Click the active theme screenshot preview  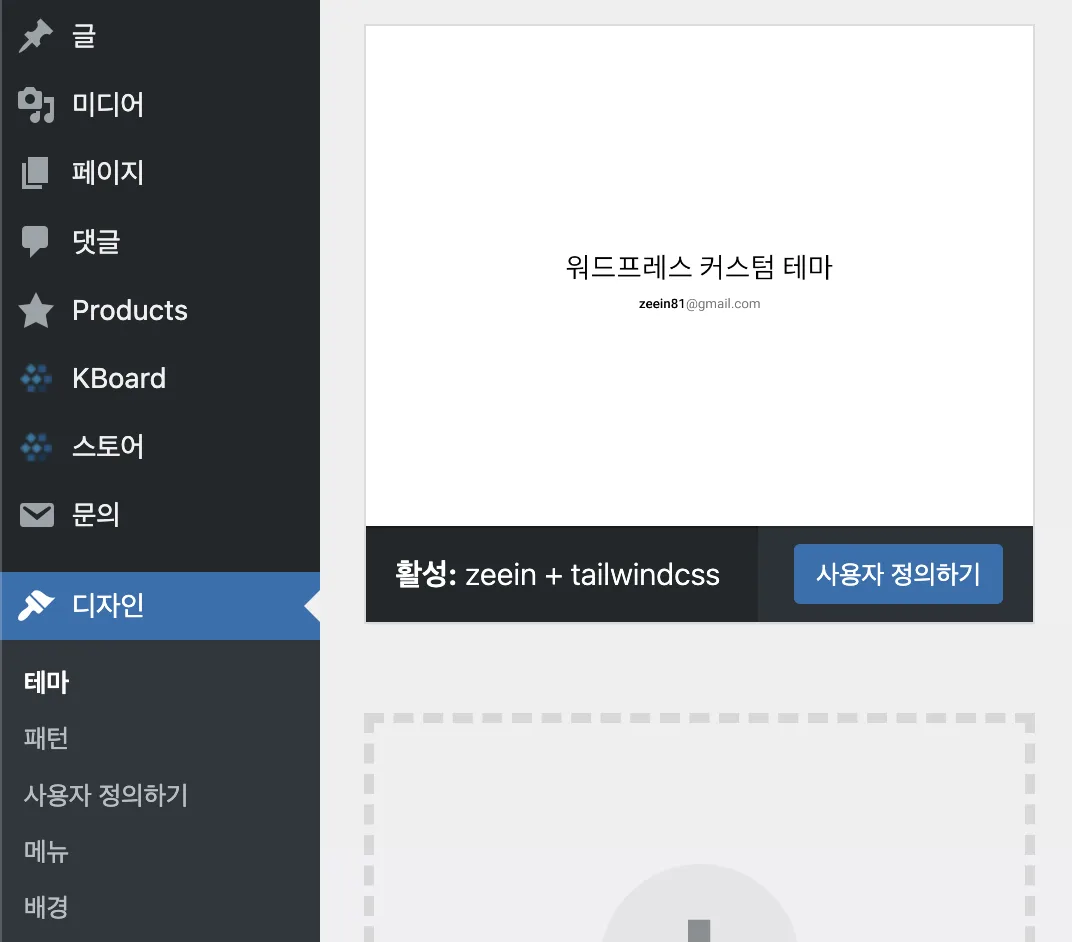point(699,276)
